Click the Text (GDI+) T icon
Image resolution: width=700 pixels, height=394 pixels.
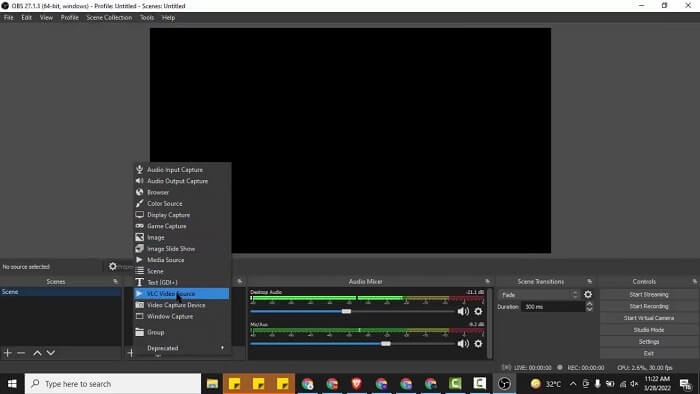coord(140,282)
